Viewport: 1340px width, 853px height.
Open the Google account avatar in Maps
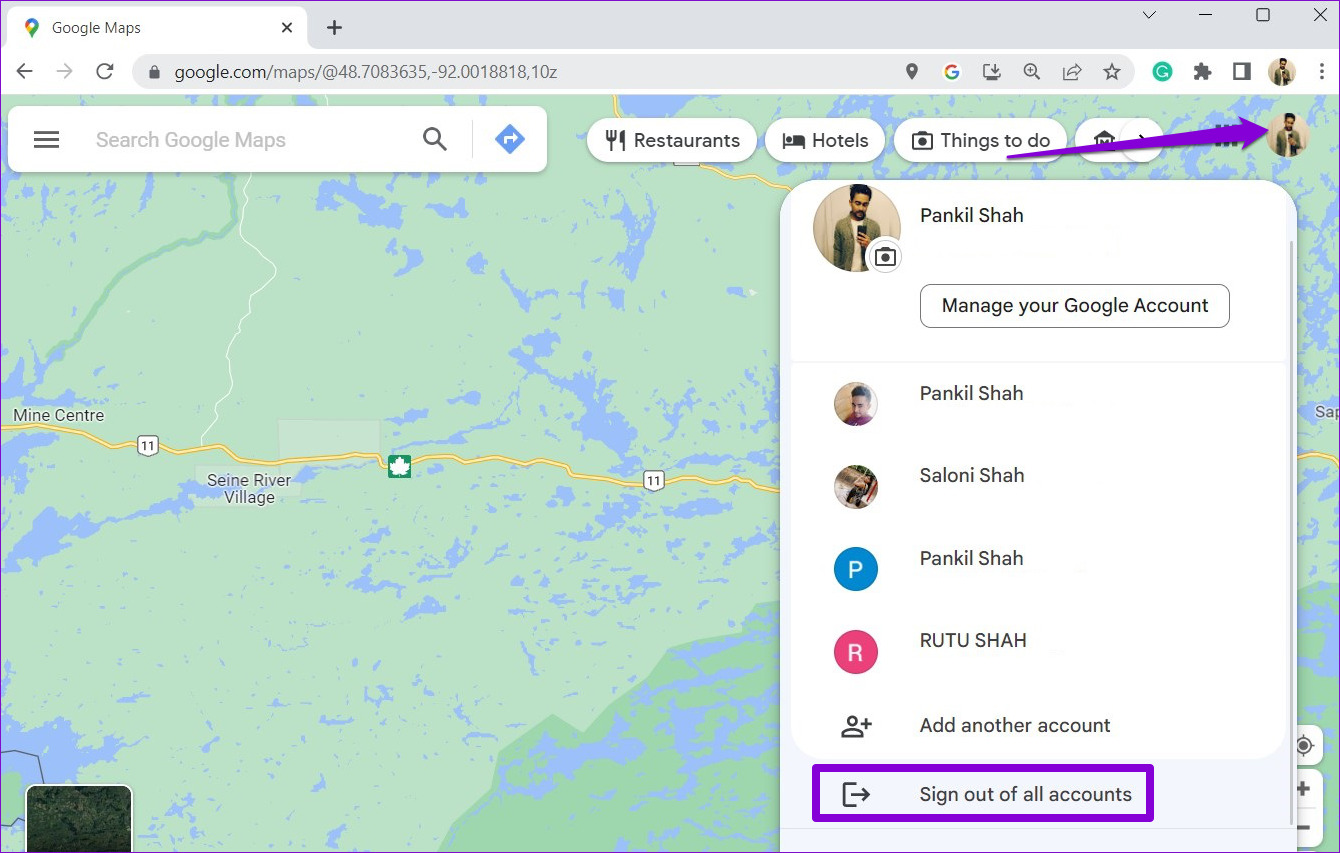(x=1287, y=136)
